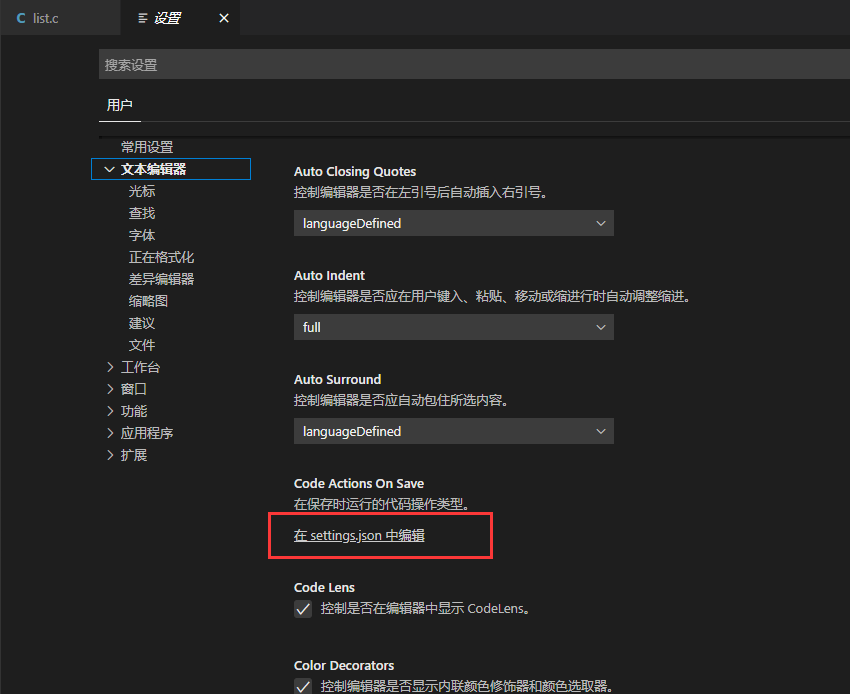Select the 字体 settings item
This screenshot has height=694, width=850.
pos(141,234)
